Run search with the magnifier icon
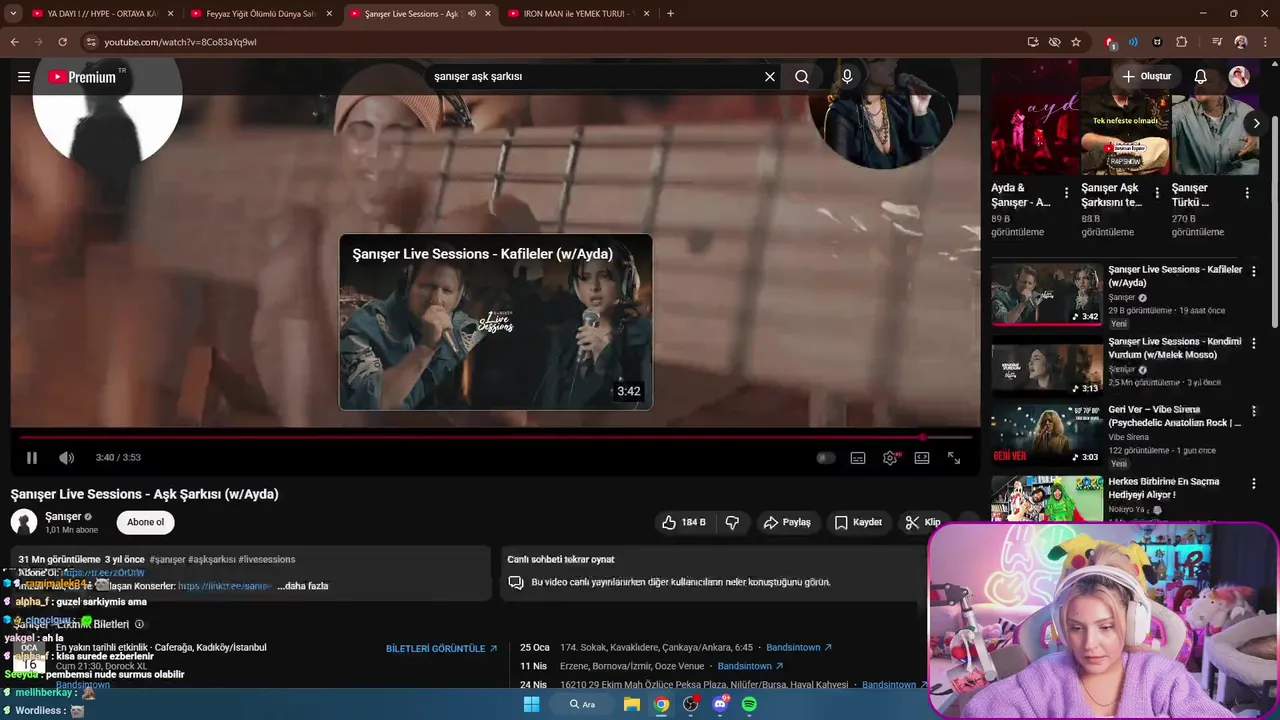Image resolution: width=1280 pixels, height=720 pixels. tap(802, 76)
